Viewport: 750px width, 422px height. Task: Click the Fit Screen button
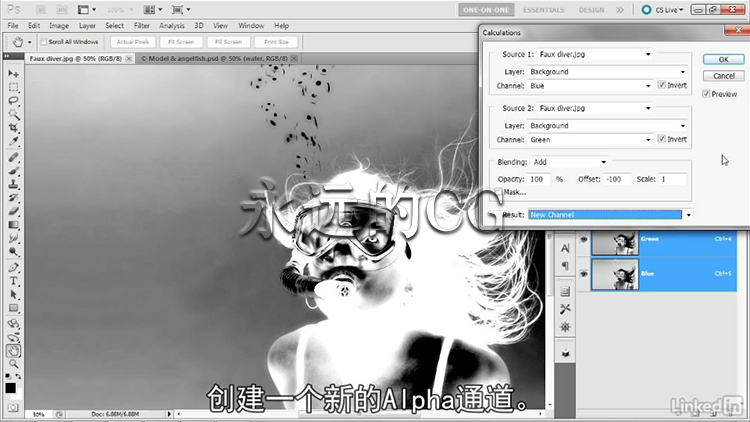click(x=181, y=42)
